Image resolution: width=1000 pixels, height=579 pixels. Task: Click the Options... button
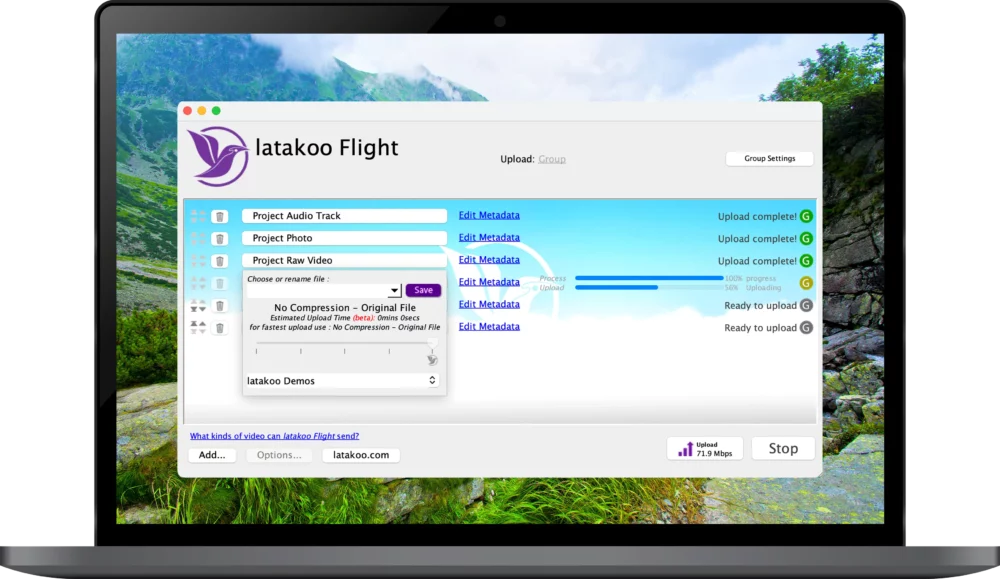[279, 455]
